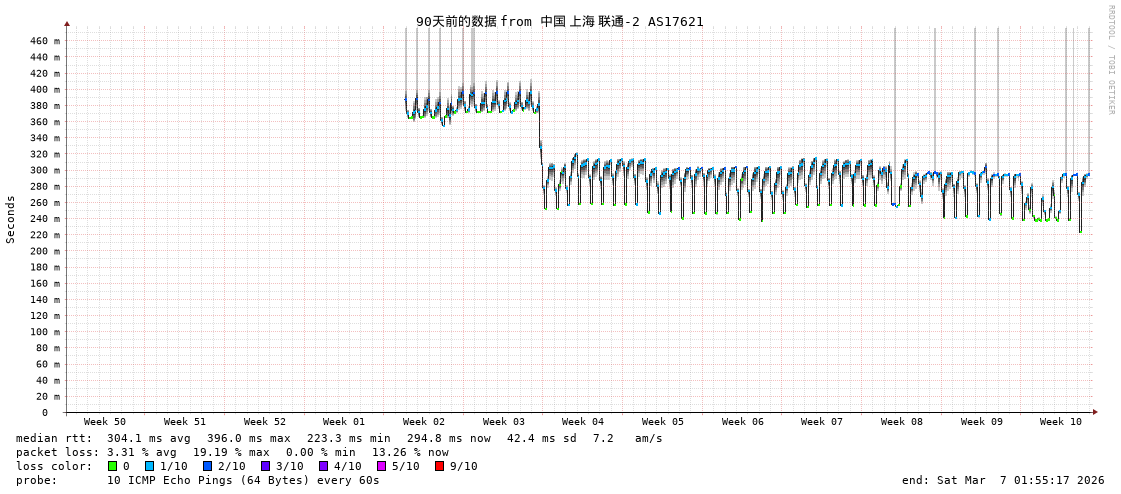Click the RRDTOOL / TOBI OETIKER watermark

[1111, 60]
